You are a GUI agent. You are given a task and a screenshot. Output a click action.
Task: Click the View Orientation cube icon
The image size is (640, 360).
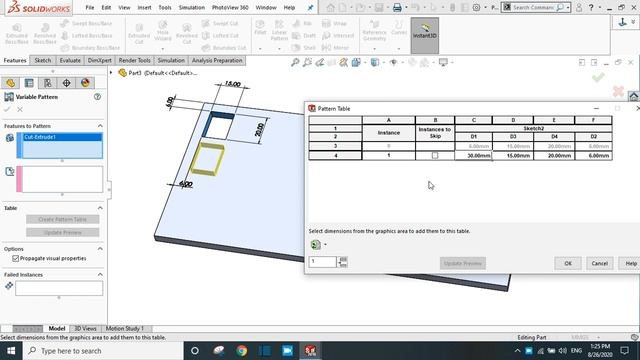(x=356, y=62)
